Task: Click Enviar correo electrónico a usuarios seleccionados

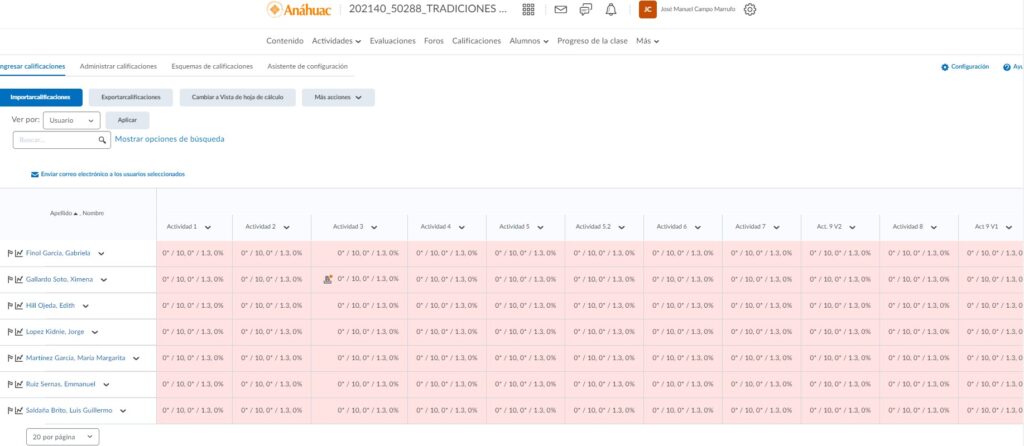Action: click(112, 174)
